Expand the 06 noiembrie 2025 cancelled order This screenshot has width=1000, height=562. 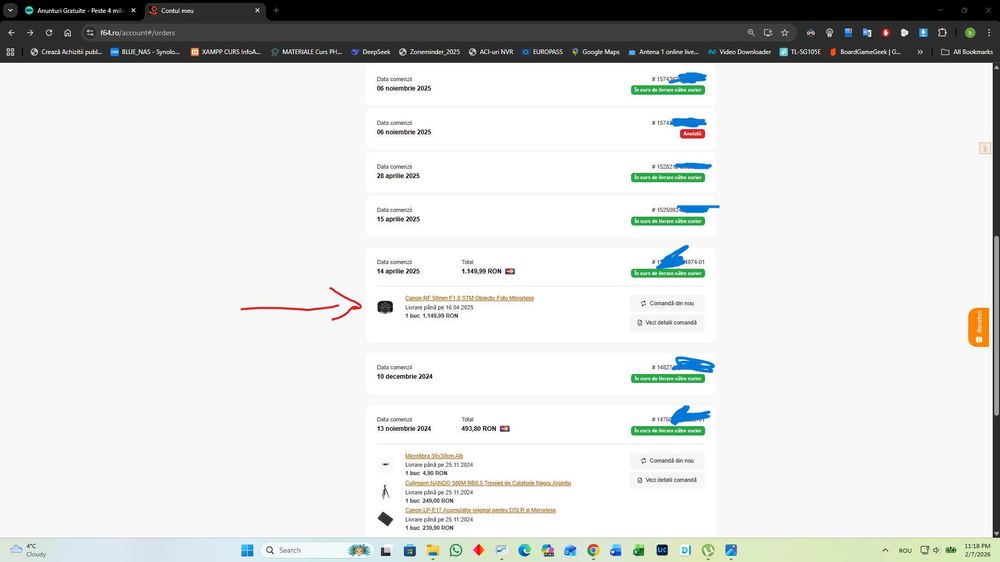[540, 128]
